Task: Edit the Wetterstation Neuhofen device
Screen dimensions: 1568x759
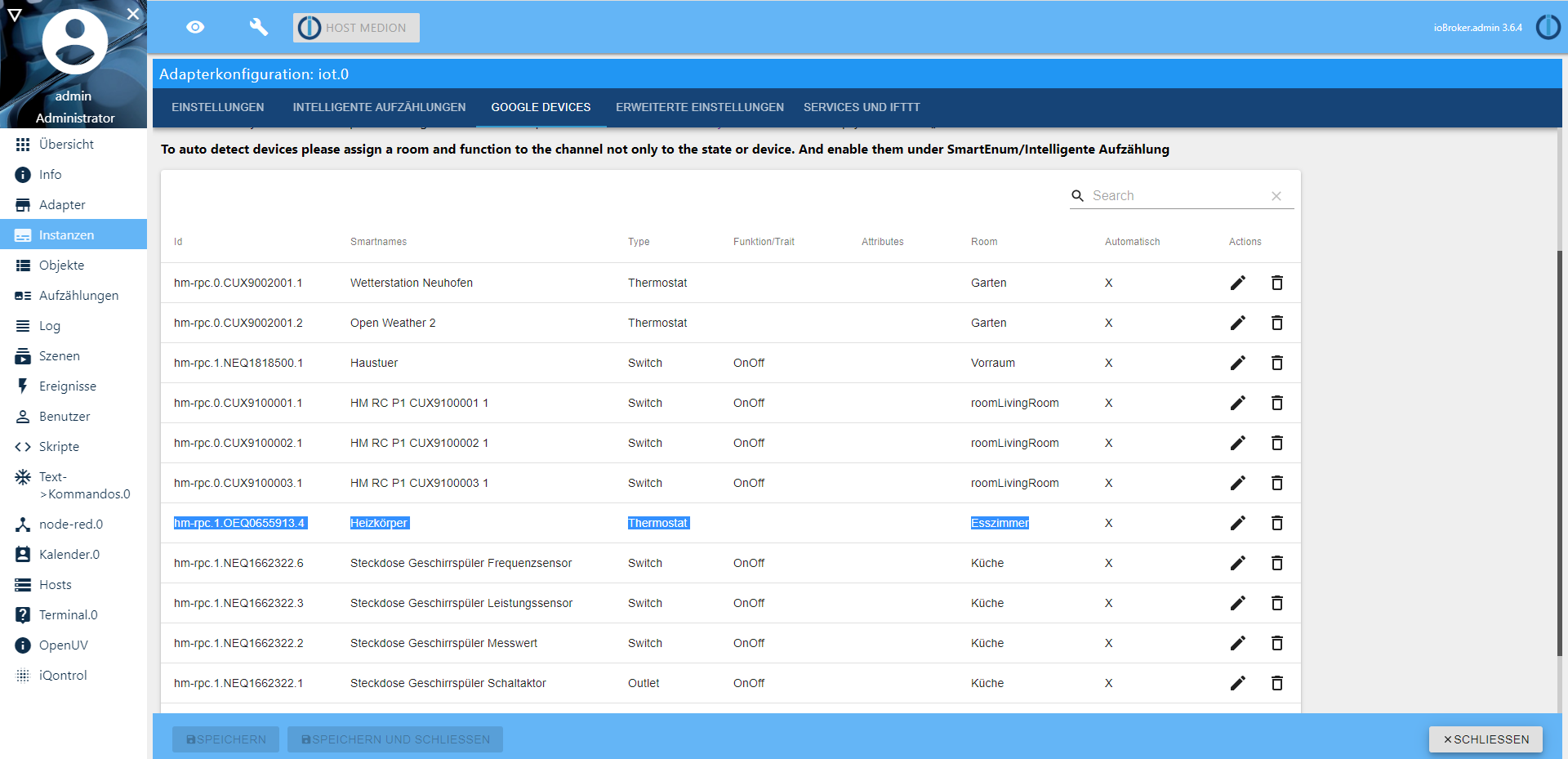Action: [x=1238, y=283]
